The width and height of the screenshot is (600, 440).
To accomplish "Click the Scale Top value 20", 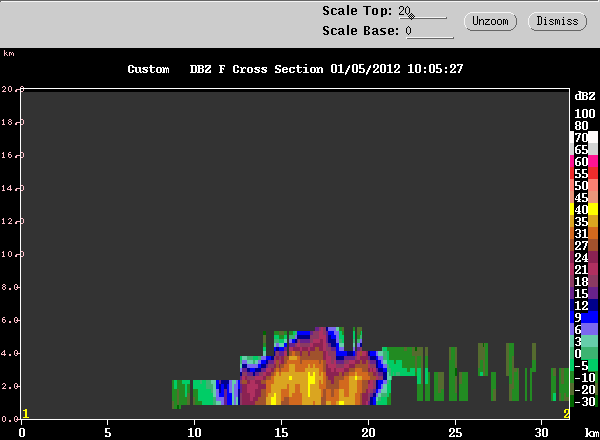I will (404, 11).
